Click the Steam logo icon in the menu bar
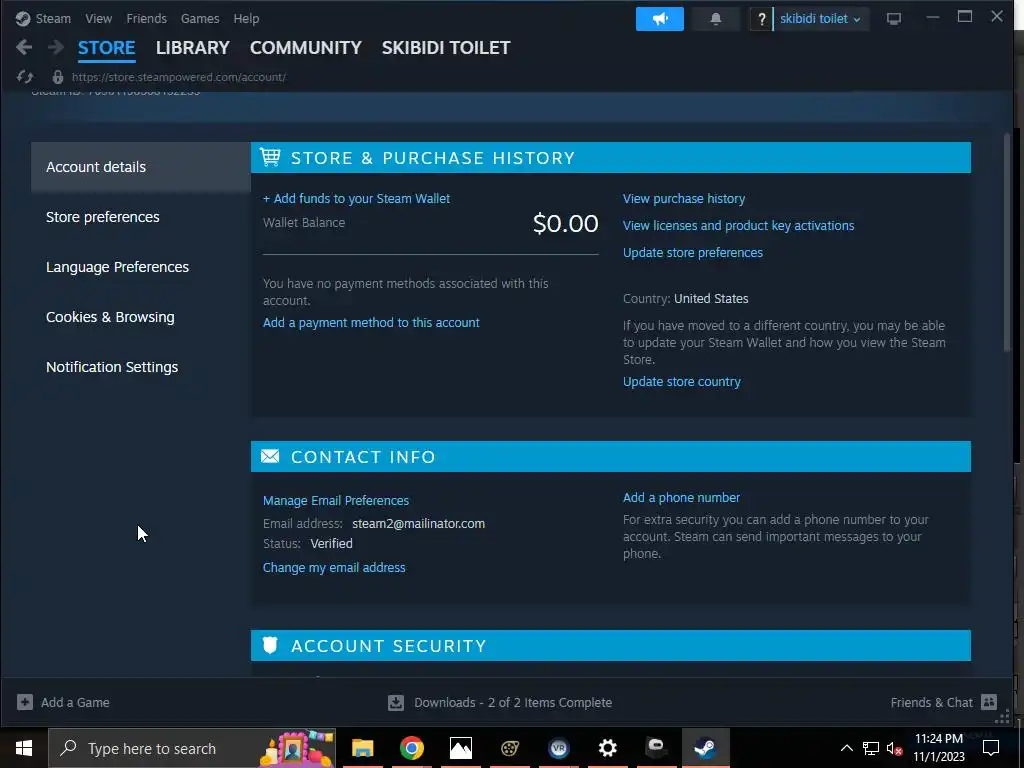The height and width of the screenshot is (768, 1024). pos(23,18)
